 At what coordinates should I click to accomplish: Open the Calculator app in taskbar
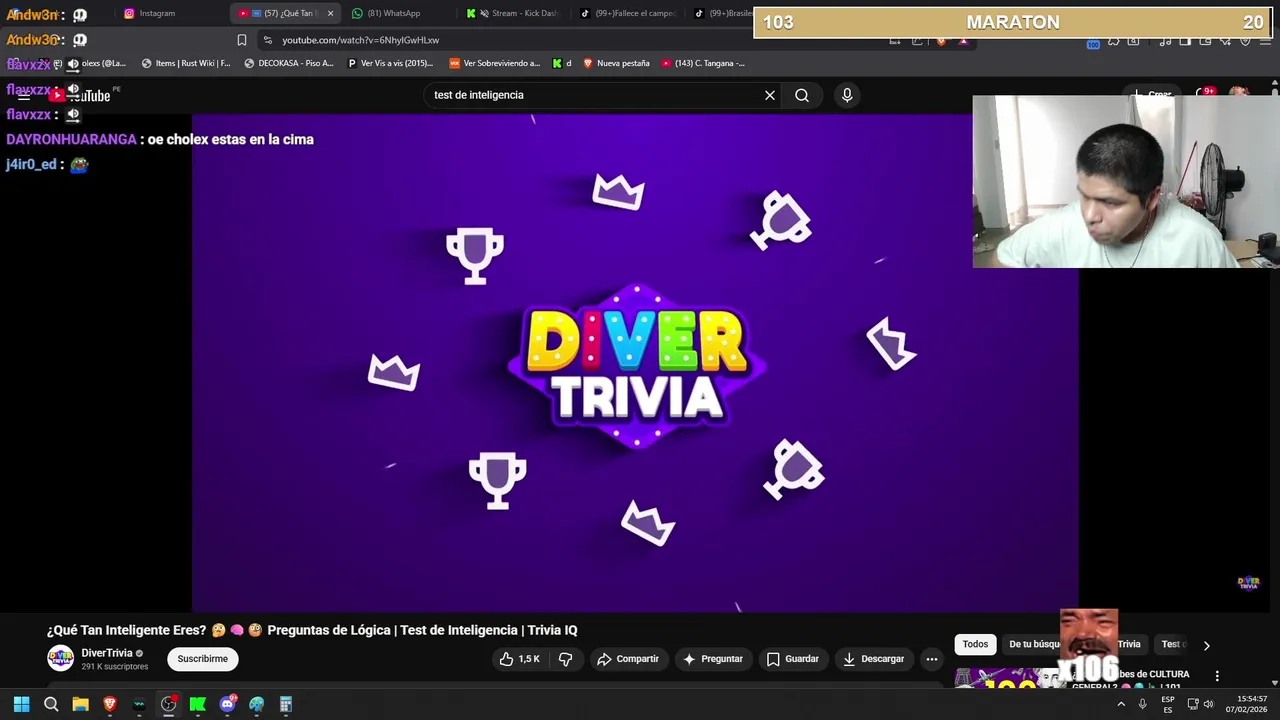pos(286,704)
